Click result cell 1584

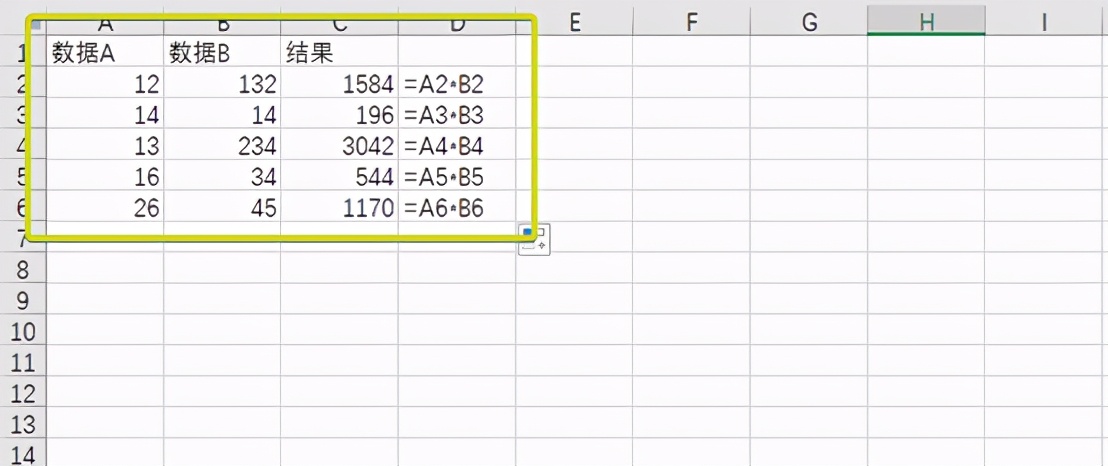coord(339,84)
